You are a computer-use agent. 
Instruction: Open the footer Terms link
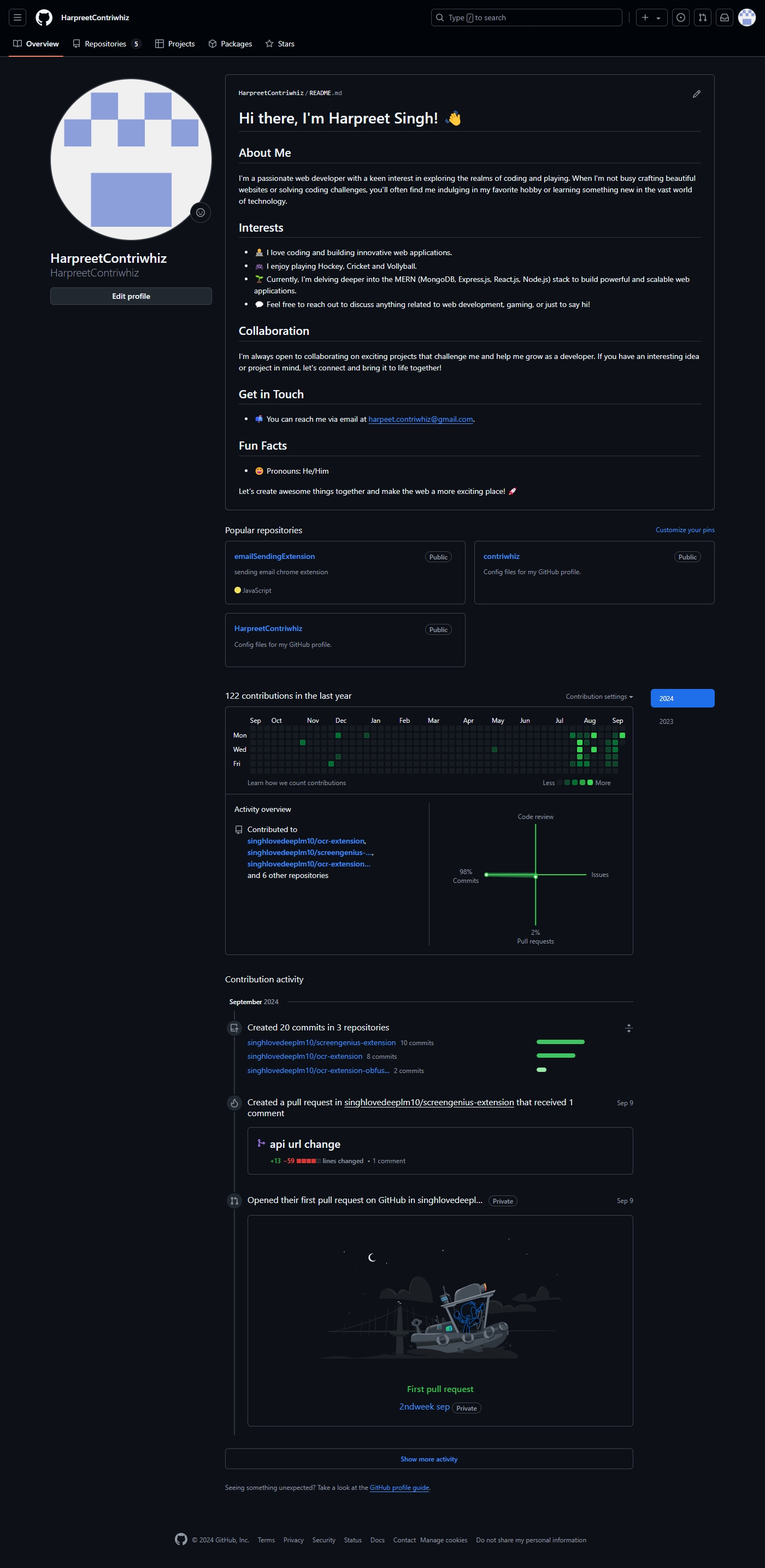click(266, 1541)
